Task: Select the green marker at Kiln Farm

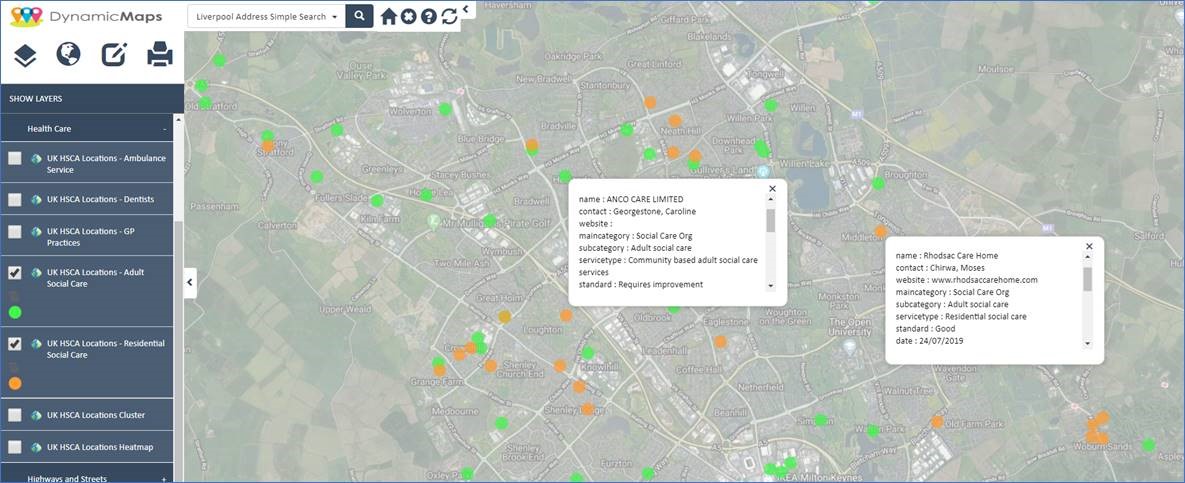Action: tap(377, 200)
